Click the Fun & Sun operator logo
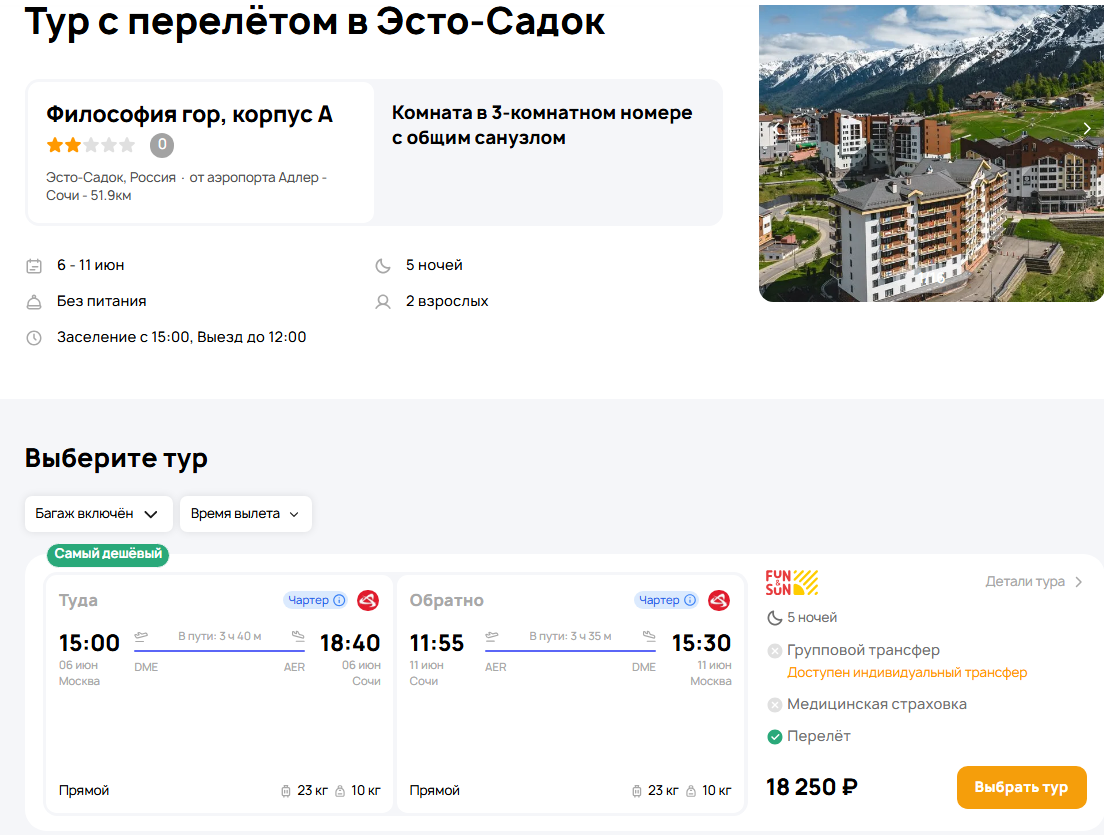The image size is (1104, 835). click(791, 583)
